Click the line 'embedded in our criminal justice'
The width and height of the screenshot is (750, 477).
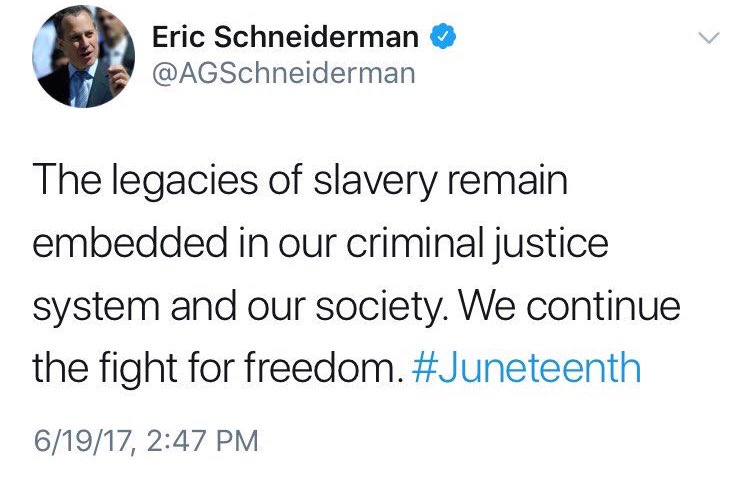click(x=320, y=244)
